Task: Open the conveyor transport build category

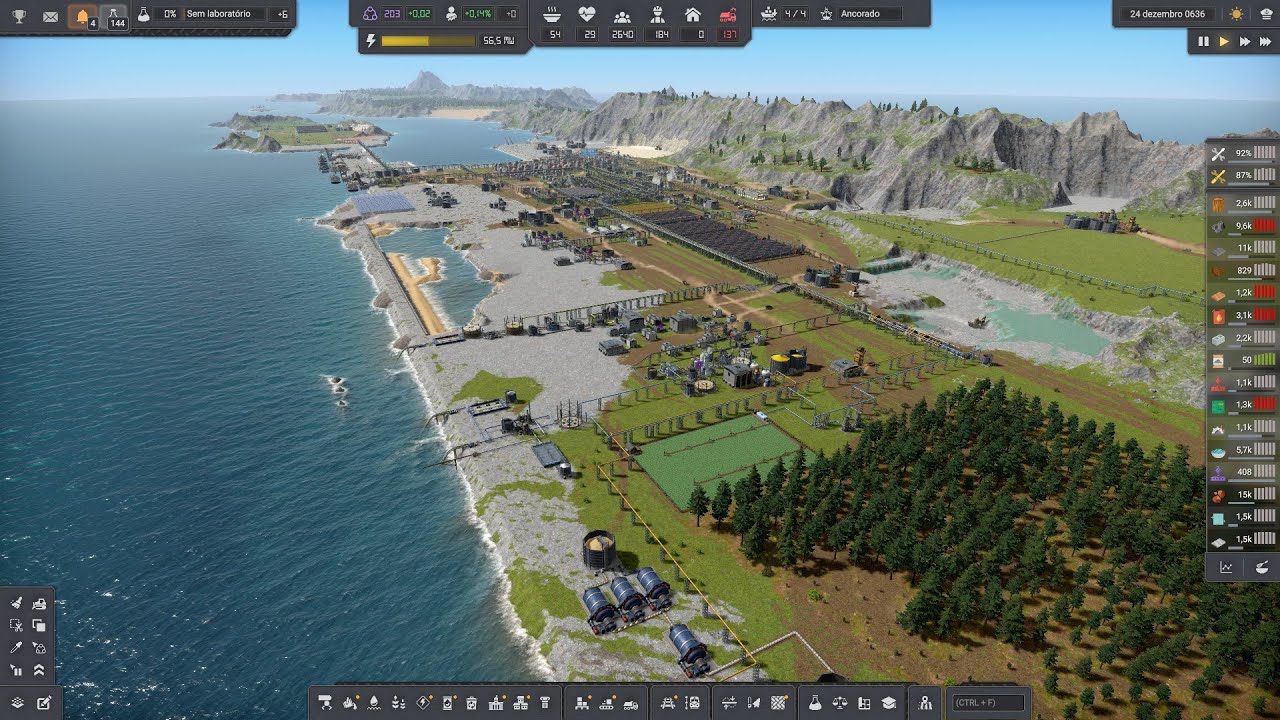Action: tap(606, 703)
